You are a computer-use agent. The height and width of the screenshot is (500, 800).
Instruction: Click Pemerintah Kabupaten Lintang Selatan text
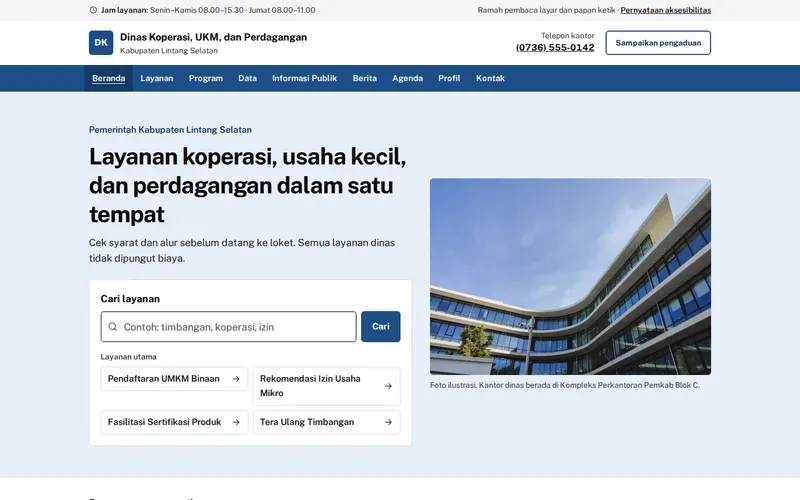170,130
